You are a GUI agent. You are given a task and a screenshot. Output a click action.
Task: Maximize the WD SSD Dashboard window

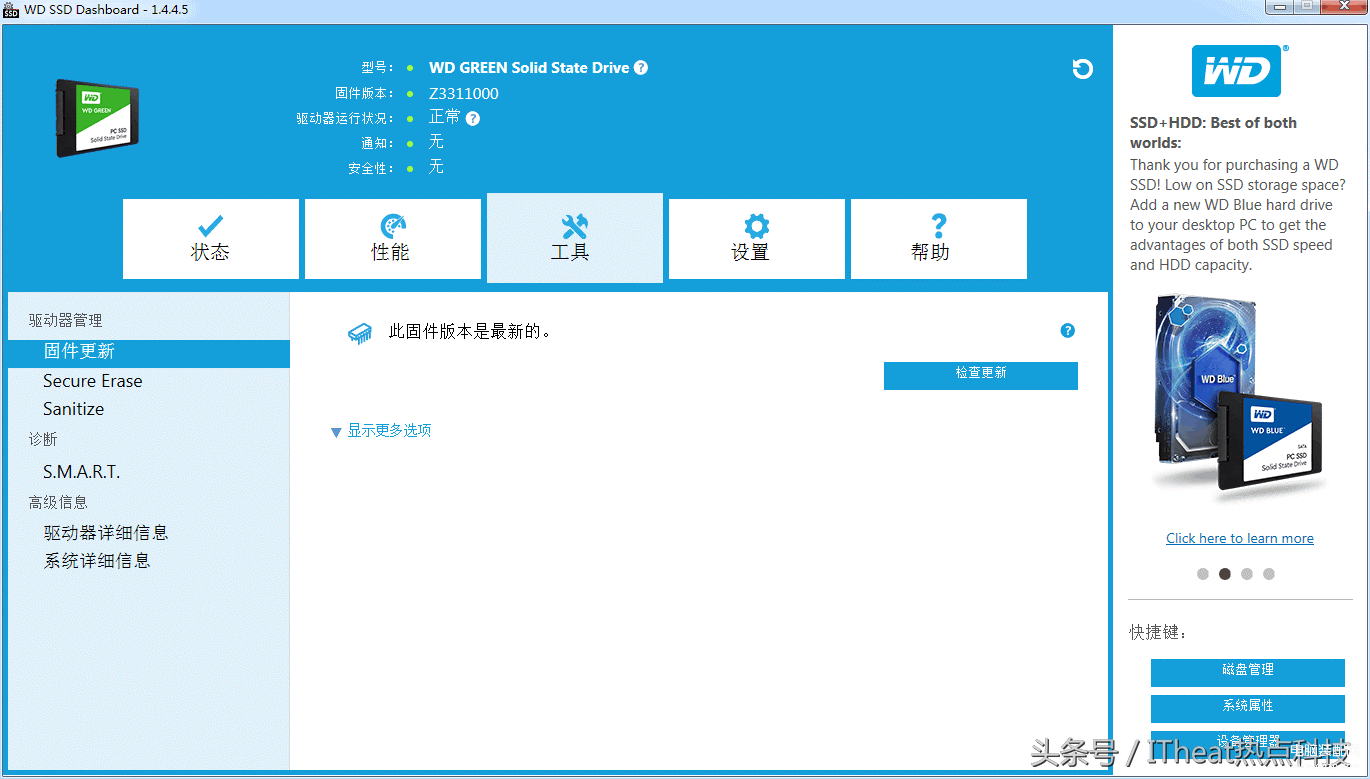[x=1307, y=7]
